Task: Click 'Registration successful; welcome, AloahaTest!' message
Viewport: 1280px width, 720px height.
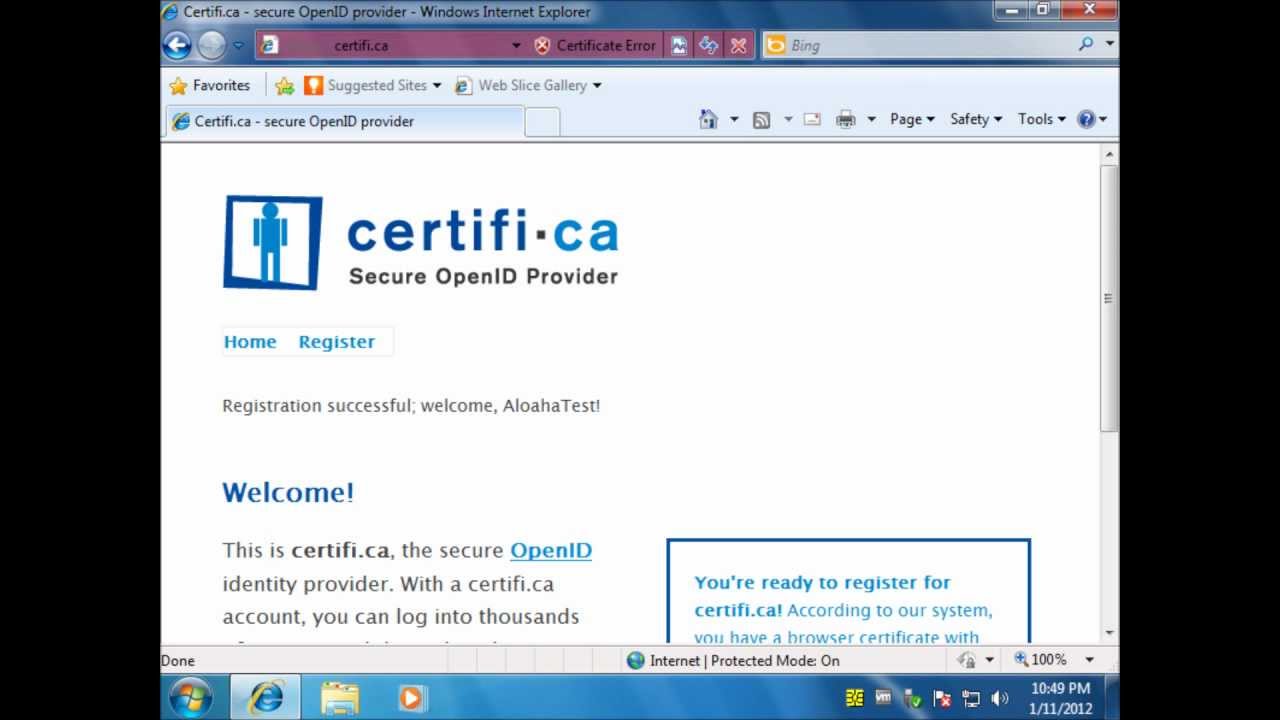Action: tap(411, 406)
